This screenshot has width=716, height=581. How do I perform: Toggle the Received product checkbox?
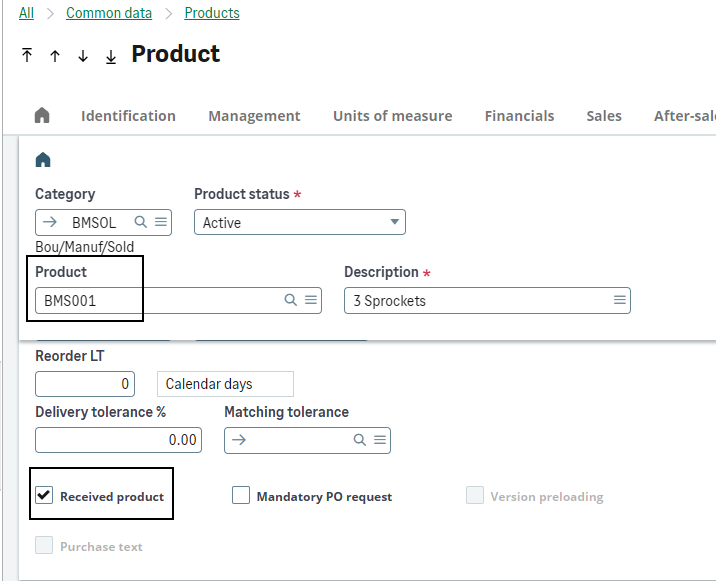(44, 495)
